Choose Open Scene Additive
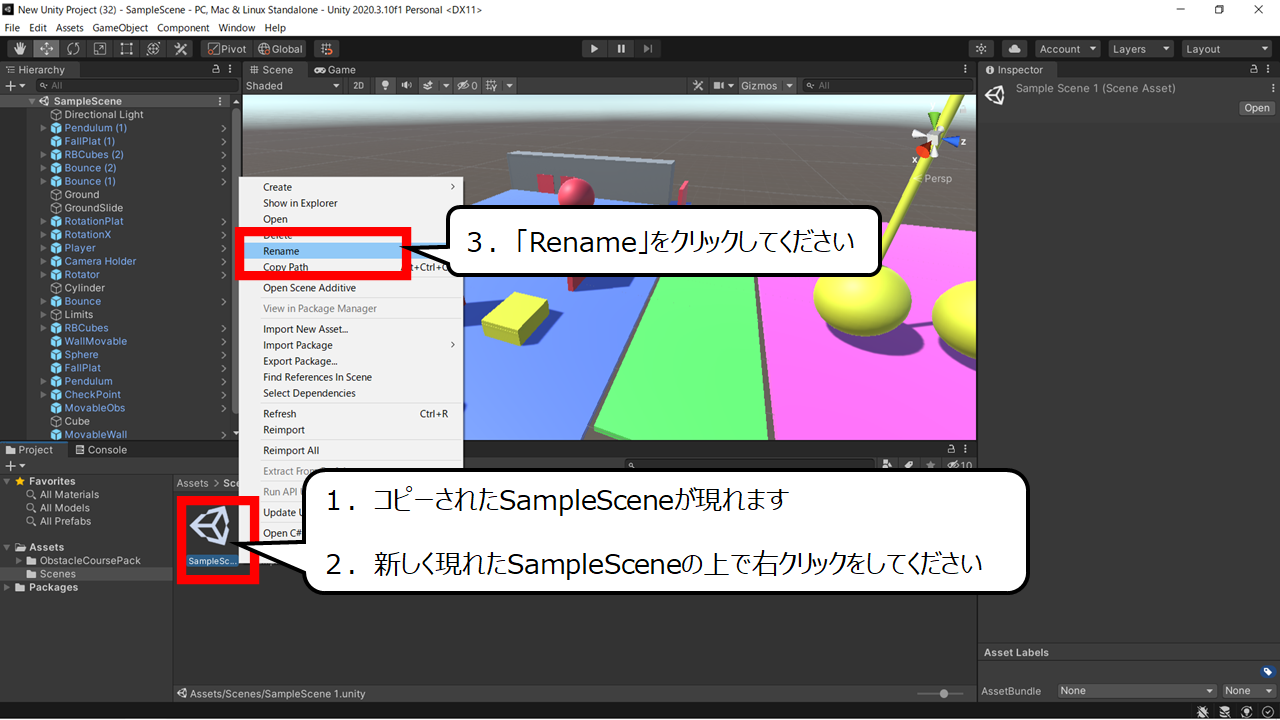The width and height of the screenshot is (1280, 720). point(309,288)
